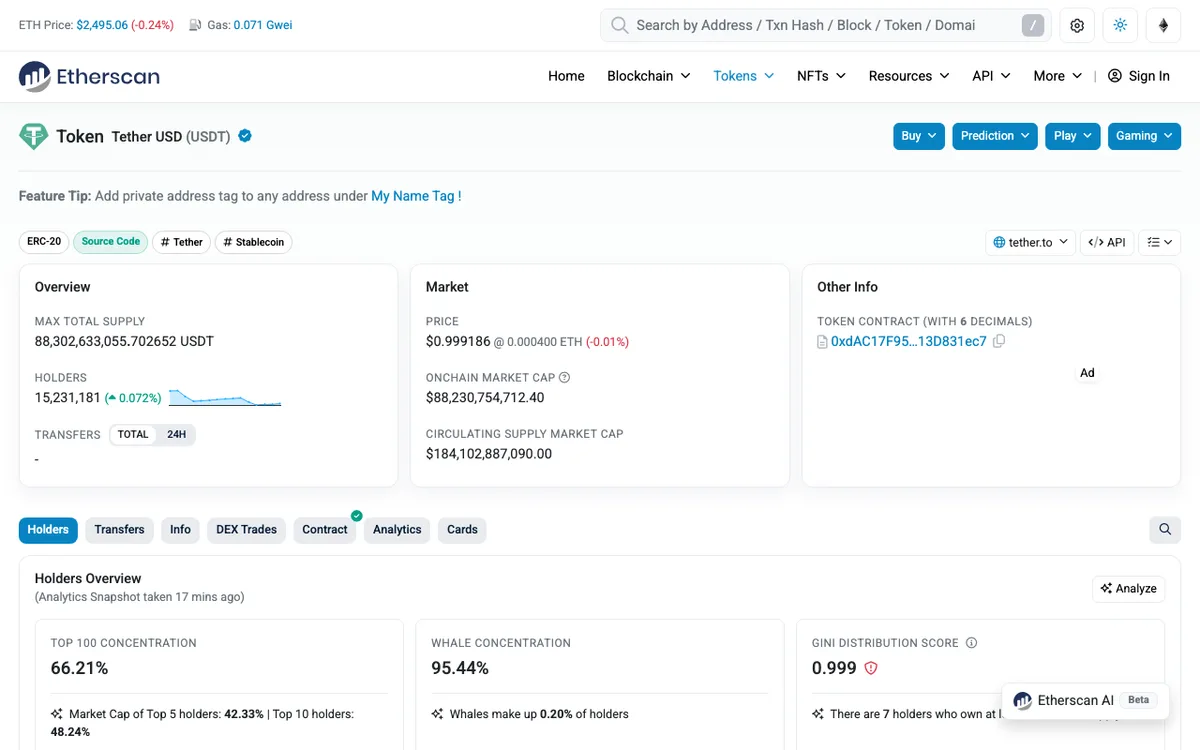
Task: Expand the More menu
Action: pyautogui.click(x=1058, y=76)
